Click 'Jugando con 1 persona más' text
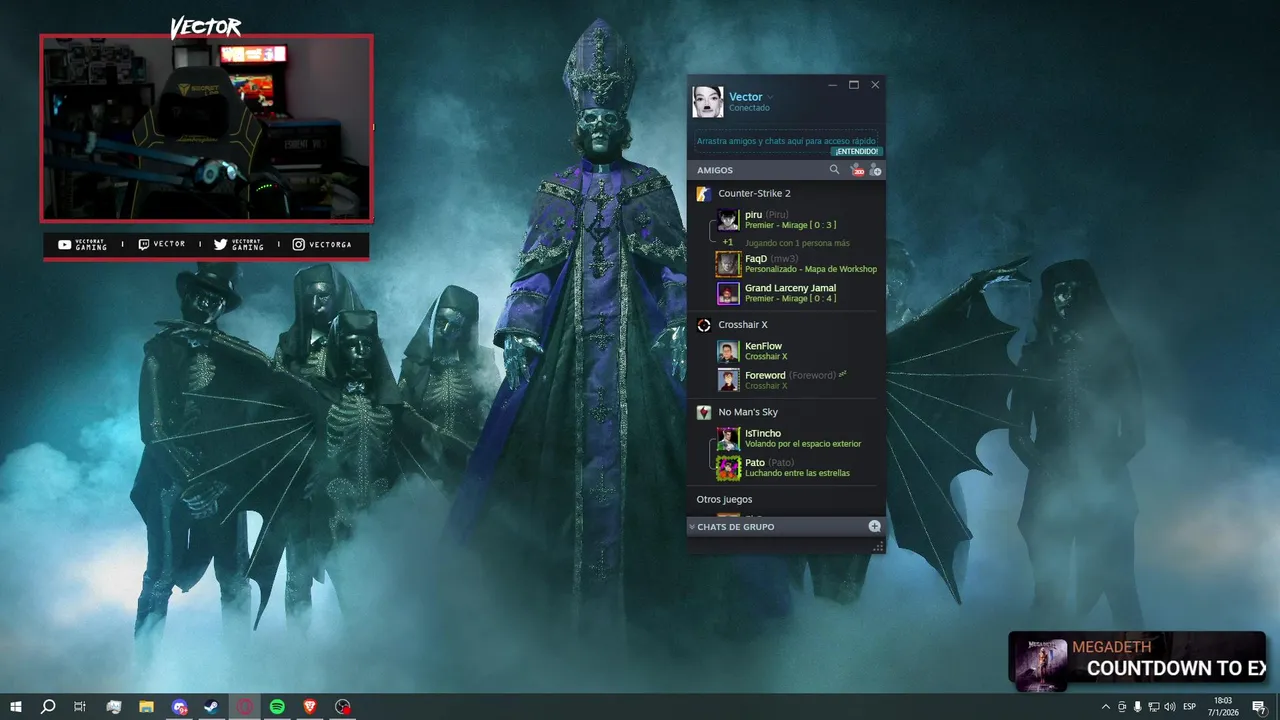 click(797, 243)
